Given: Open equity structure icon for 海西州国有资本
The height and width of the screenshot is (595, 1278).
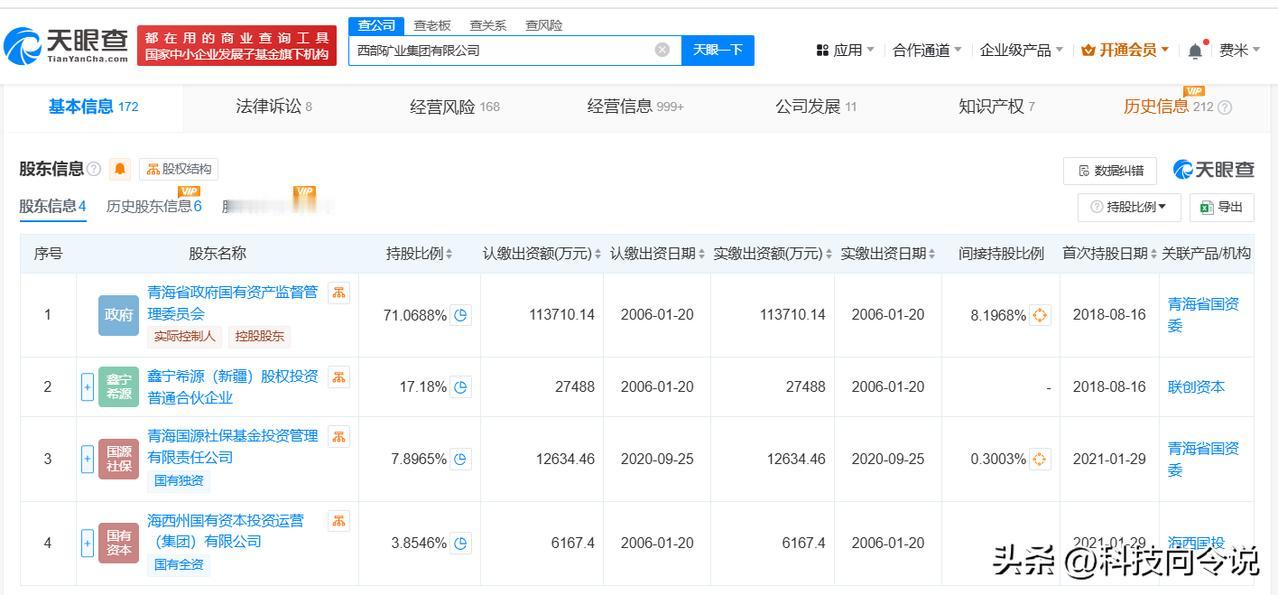Looking at the screenshot, I should [339, 521].
